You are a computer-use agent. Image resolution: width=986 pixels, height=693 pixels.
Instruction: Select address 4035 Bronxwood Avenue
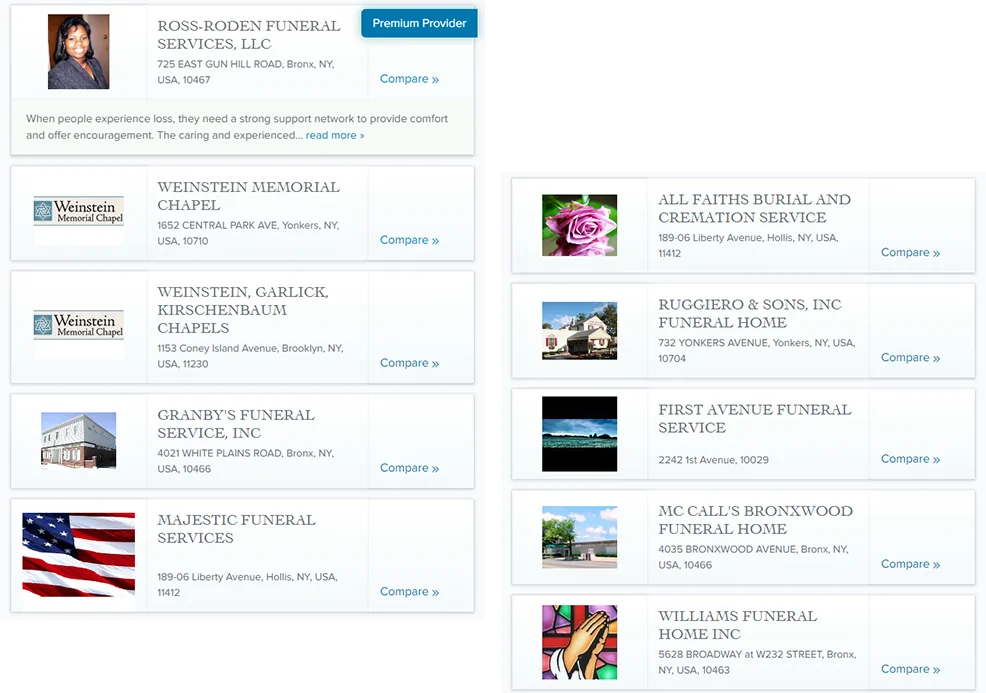753,557
